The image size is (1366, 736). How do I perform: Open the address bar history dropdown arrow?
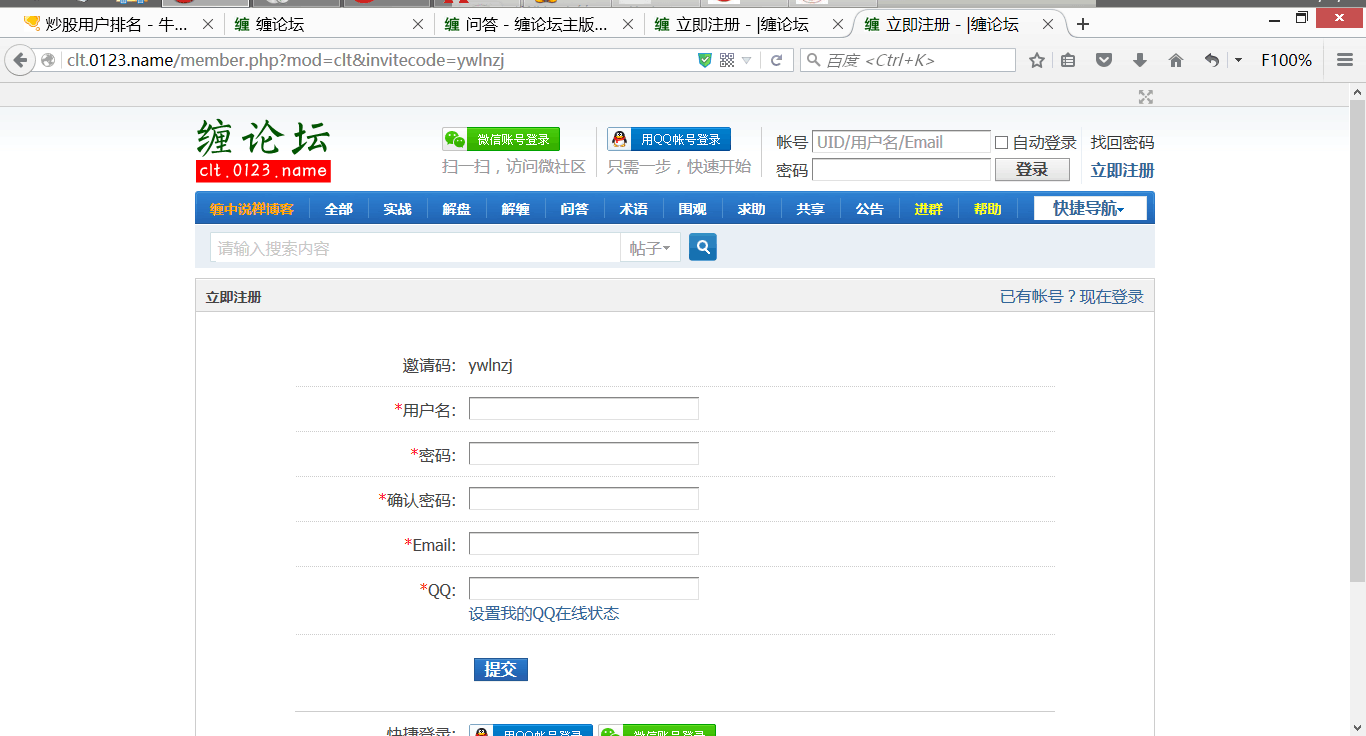747,61
